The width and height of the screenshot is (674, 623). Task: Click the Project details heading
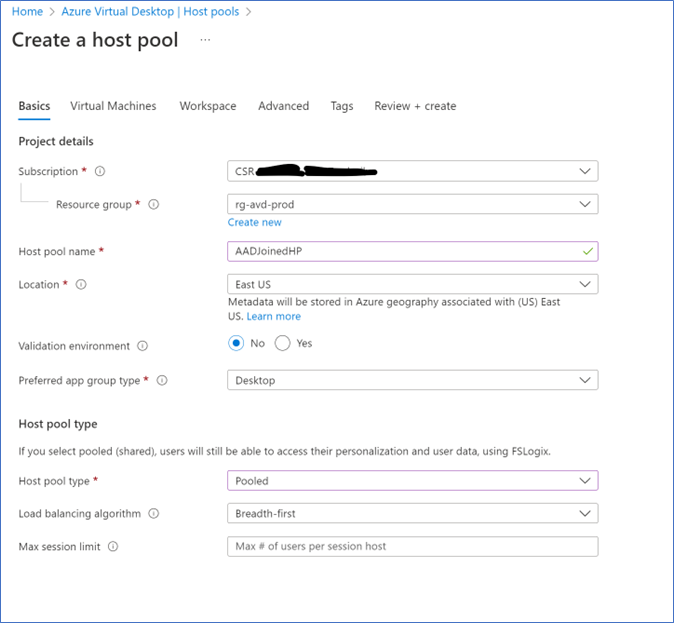coord(56,141)
